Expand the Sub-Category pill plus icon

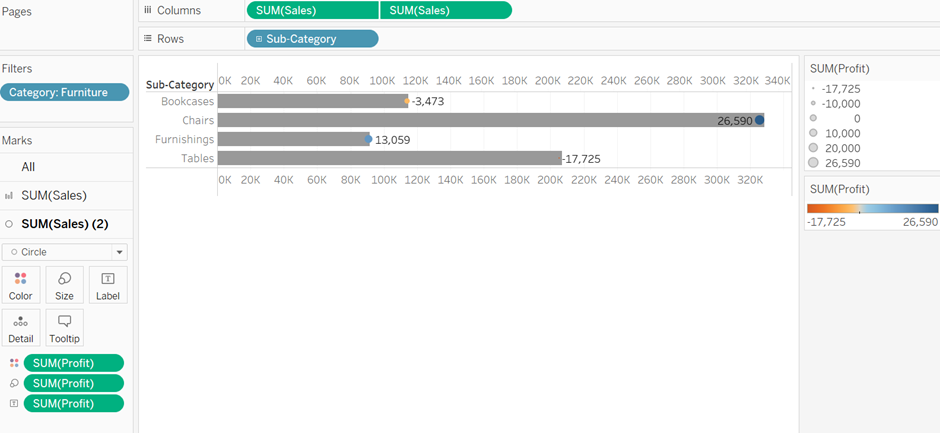coord(259,39)
